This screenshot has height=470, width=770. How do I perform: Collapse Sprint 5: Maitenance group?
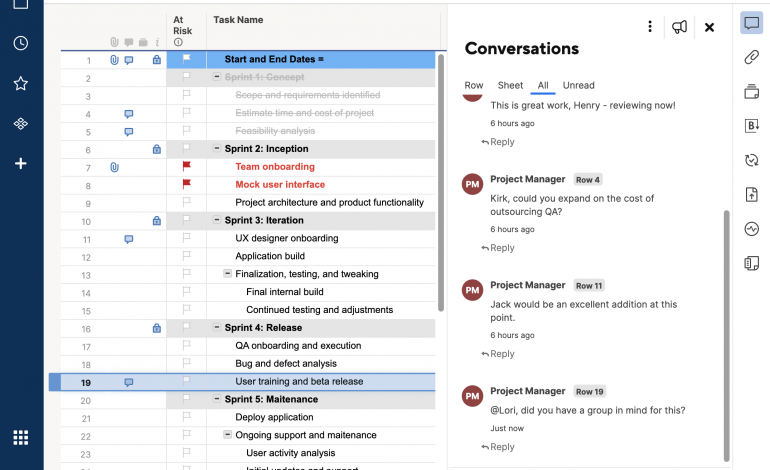217,398
